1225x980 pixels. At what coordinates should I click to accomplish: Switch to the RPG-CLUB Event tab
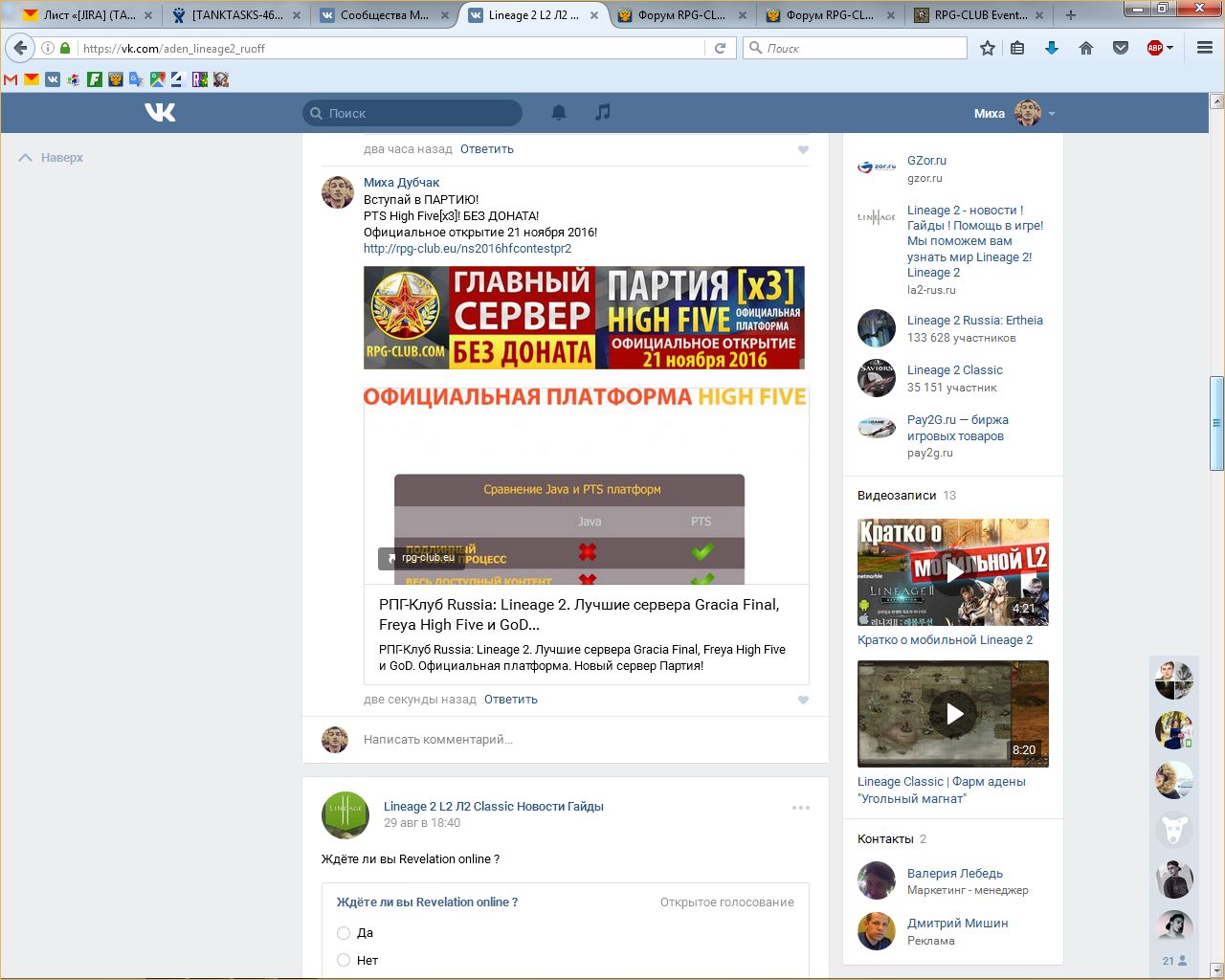pos(980,15)
